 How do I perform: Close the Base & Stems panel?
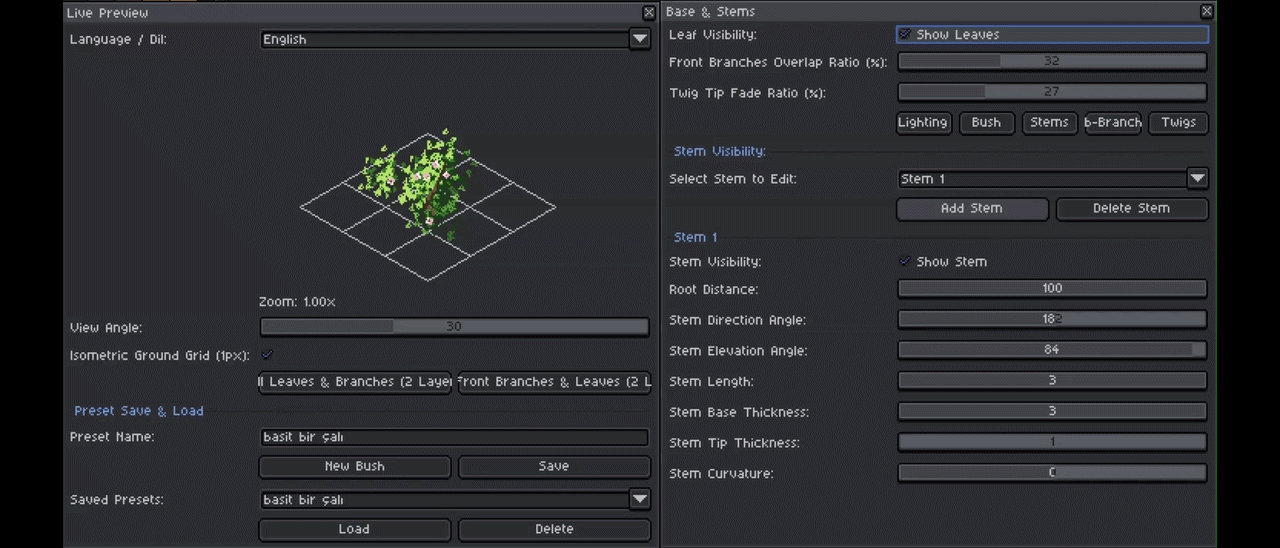pos(1207,12)
